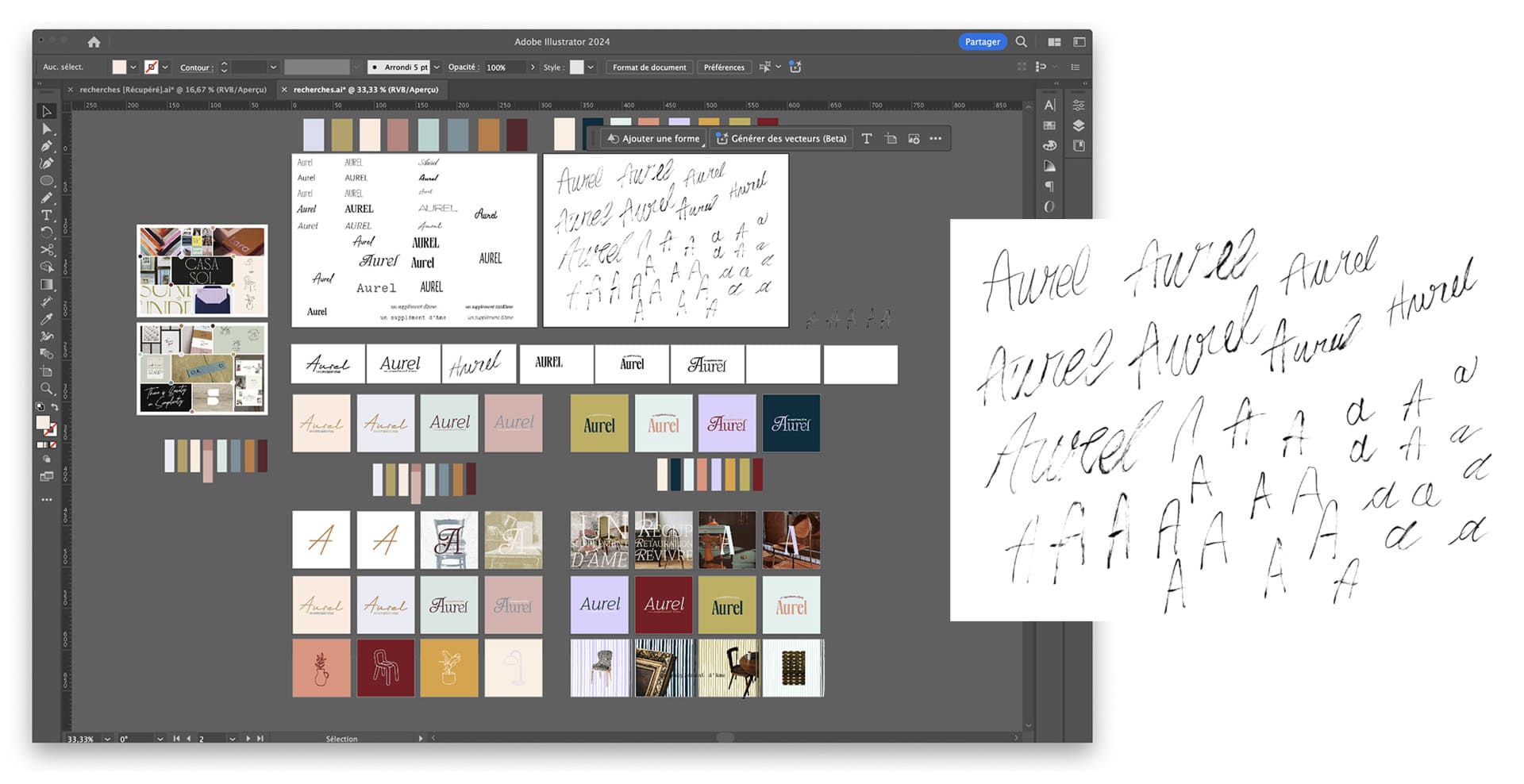Activate the Eyedropper tool
The height and width of the screenshot is (784, 1524).
(x=47, y=319)
